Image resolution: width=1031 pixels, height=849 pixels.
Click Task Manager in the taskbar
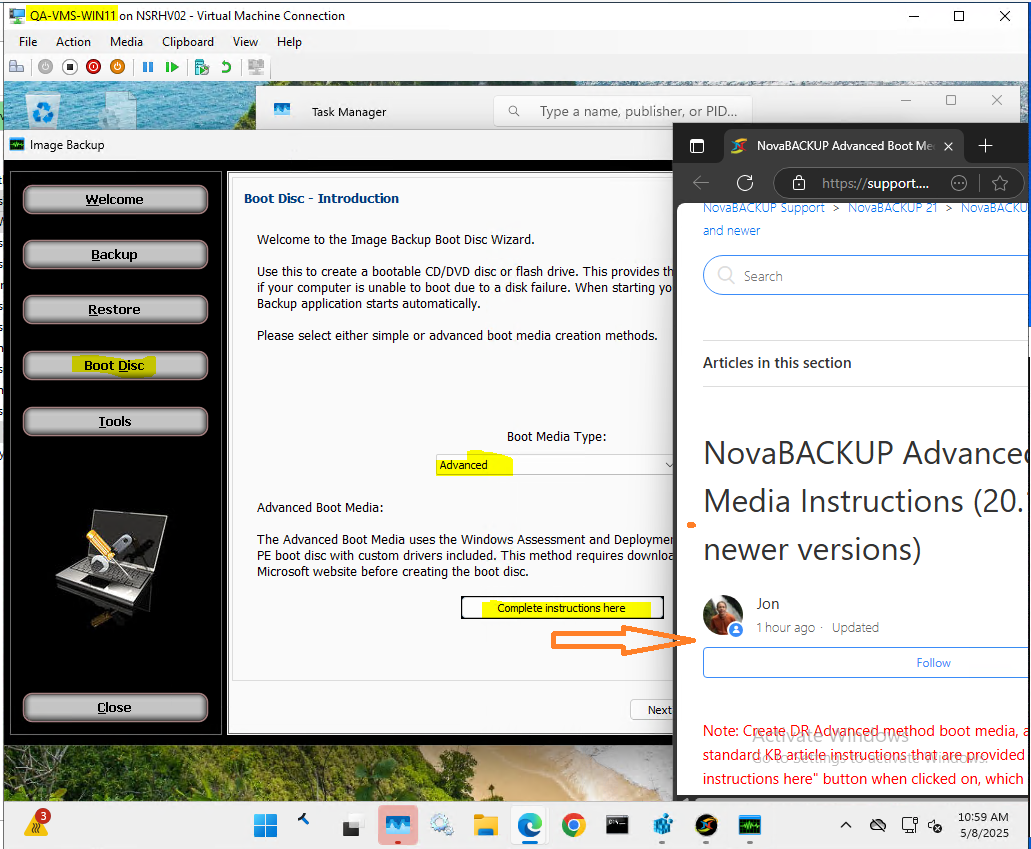(398, 825)
